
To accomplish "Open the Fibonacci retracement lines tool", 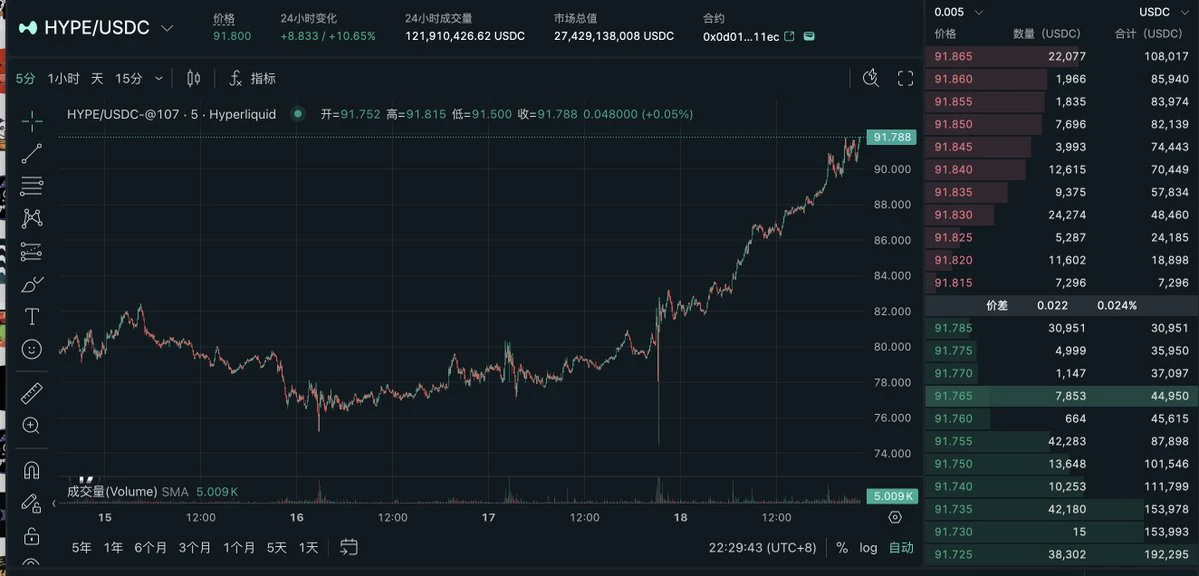I will click(31, 186).
